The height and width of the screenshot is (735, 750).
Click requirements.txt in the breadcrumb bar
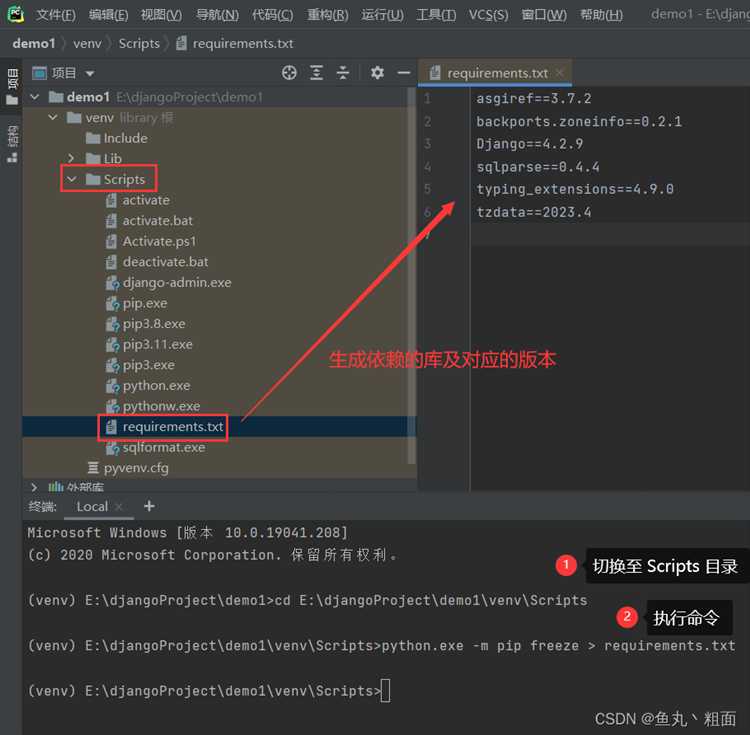[235, 44]
